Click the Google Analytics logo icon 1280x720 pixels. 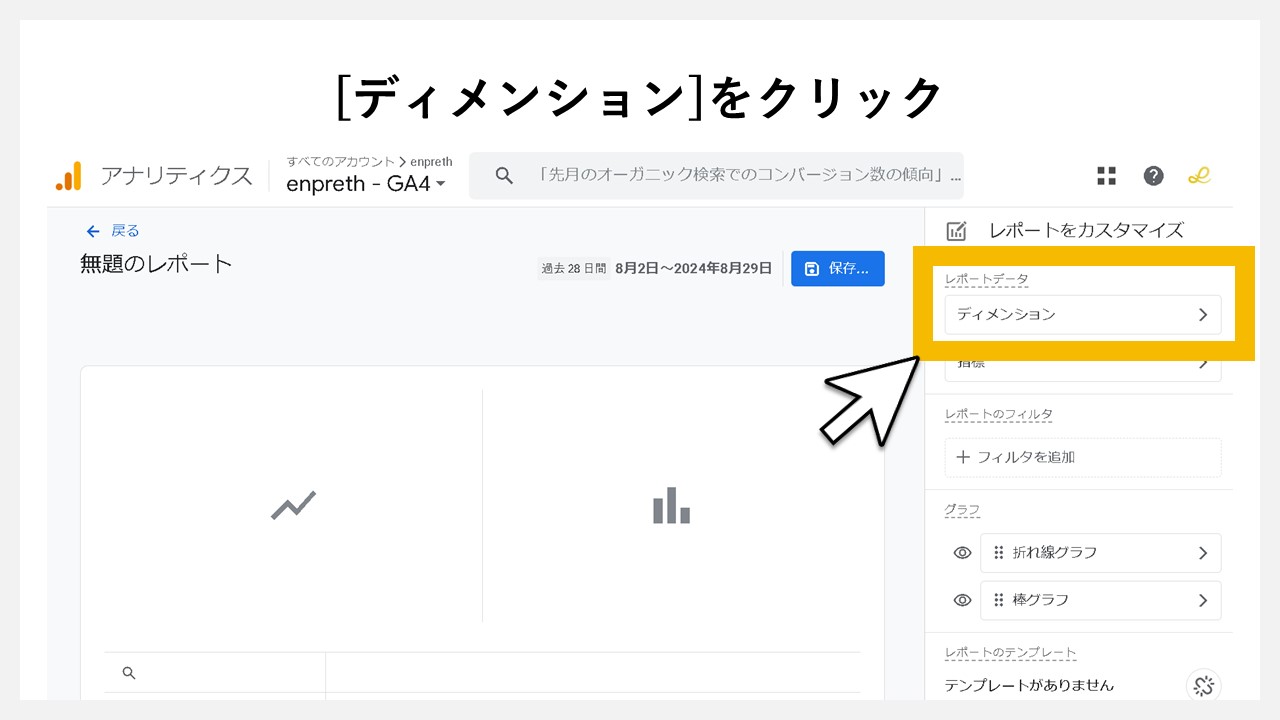click(68, 174)
